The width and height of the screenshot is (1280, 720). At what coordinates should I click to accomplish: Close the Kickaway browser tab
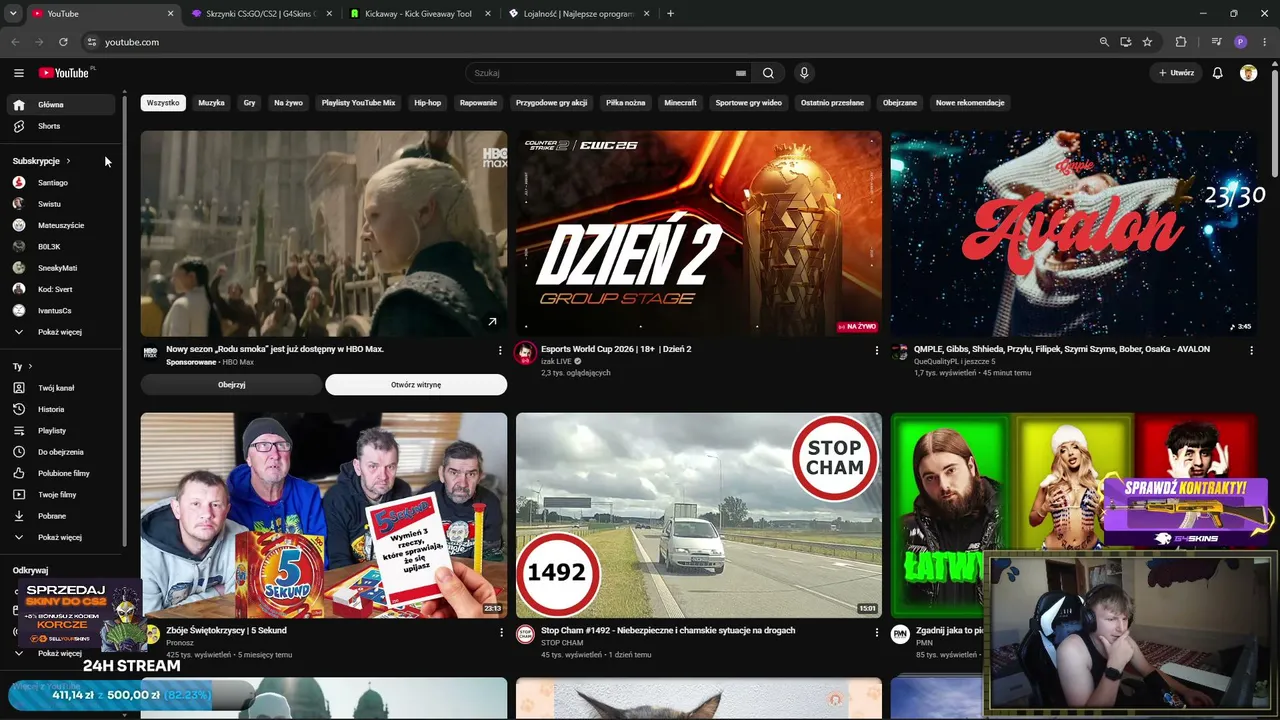pyautogui.click(x=488, y=14)
